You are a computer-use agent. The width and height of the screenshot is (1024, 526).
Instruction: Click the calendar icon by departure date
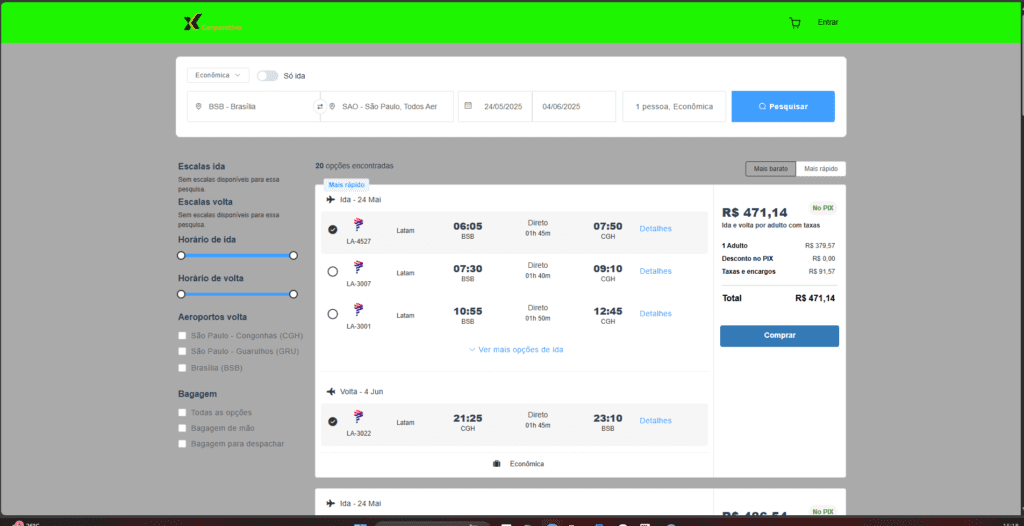click(468, 106)
